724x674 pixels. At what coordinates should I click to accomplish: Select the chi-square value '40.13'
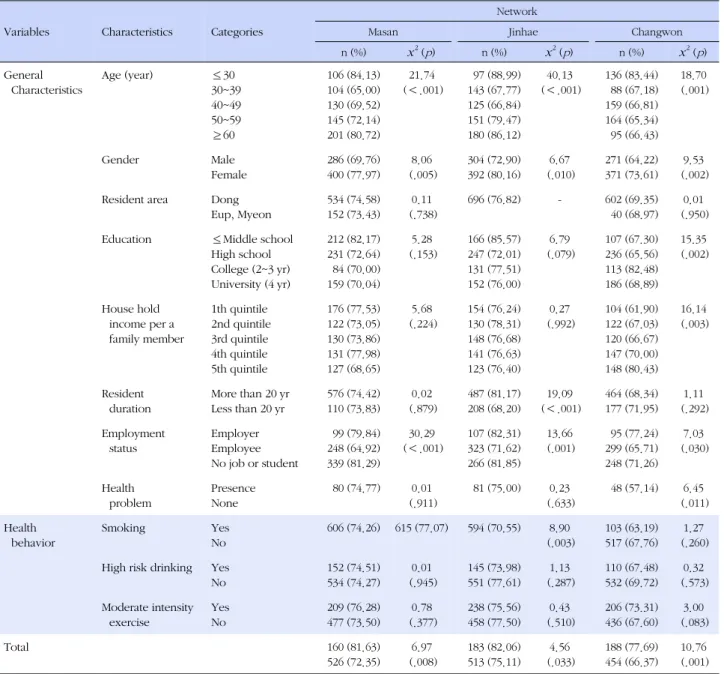(x=560, y=75)
